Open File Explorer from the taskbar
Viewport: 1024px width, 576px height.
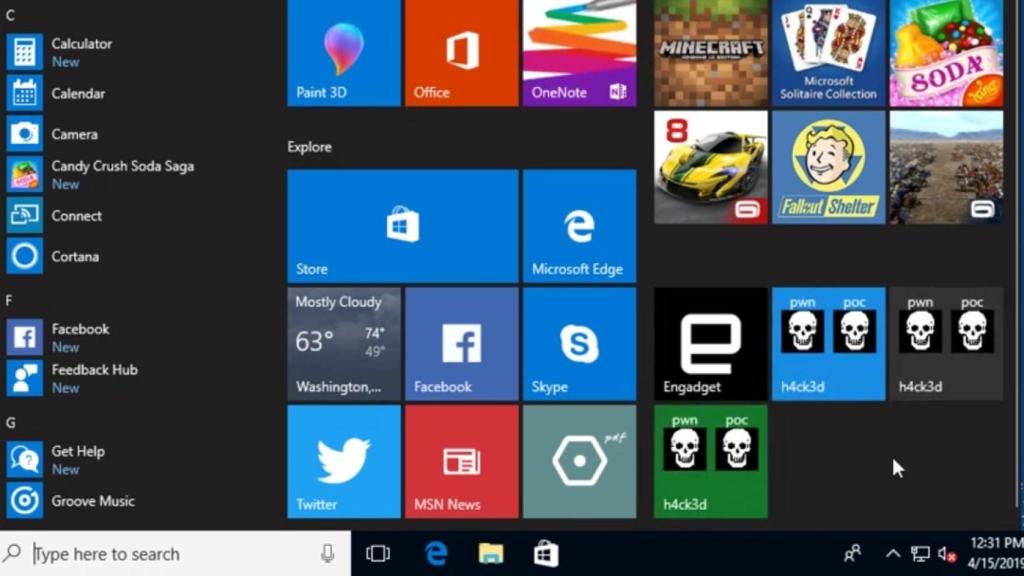[x=490, y=553]
